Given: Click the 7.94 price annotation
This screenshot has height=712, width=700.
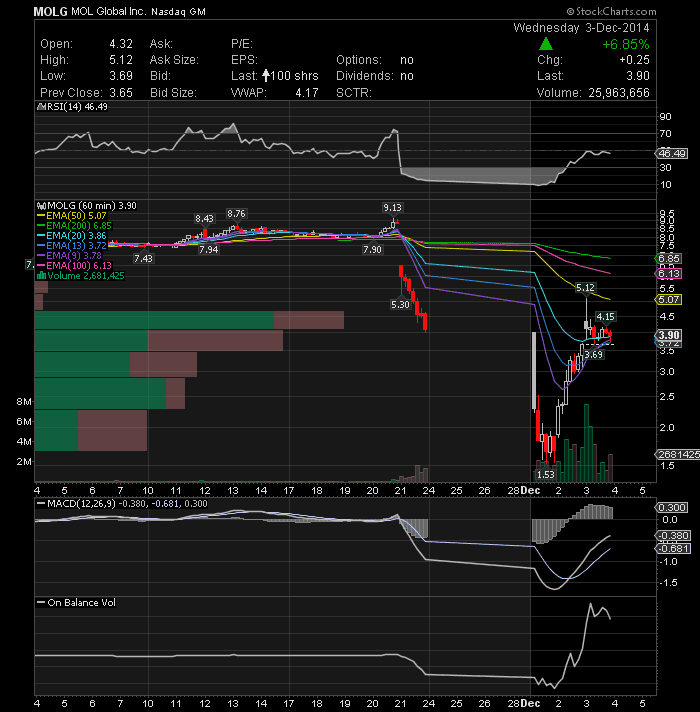Looking at the screenshot, I should [208, 249].
